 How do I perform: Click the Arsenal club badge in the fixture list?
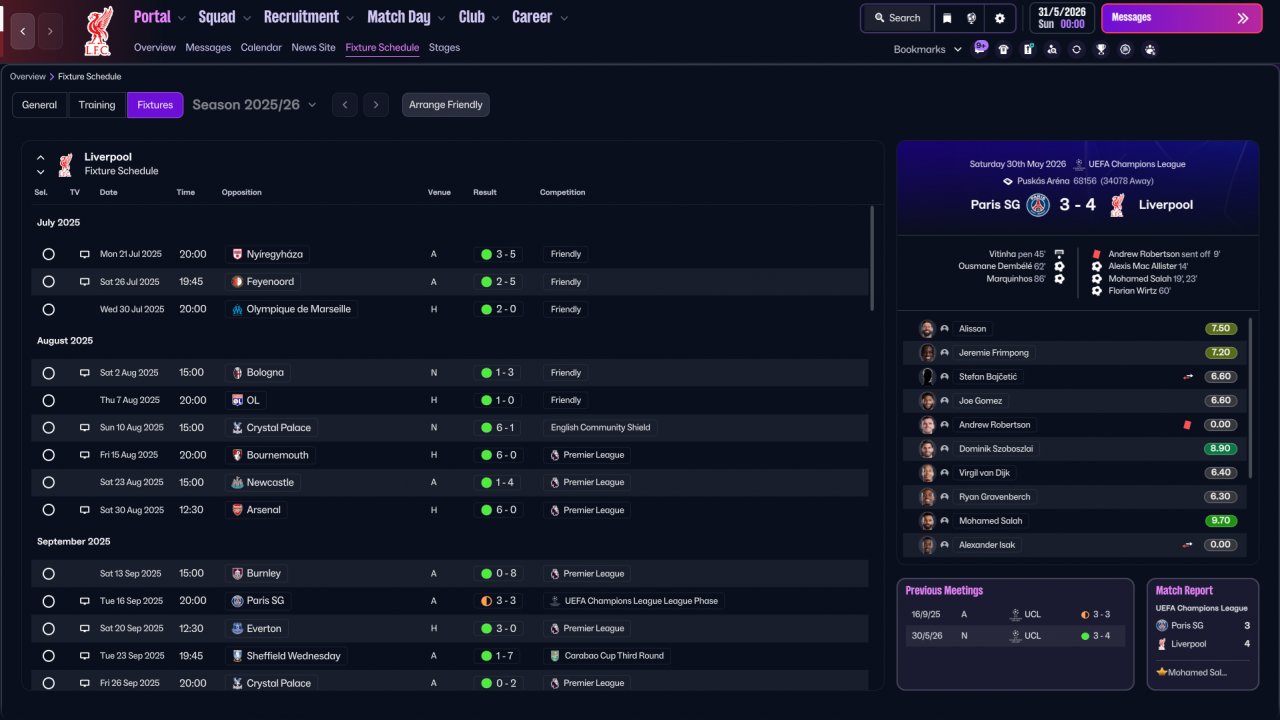pos(237,510)
